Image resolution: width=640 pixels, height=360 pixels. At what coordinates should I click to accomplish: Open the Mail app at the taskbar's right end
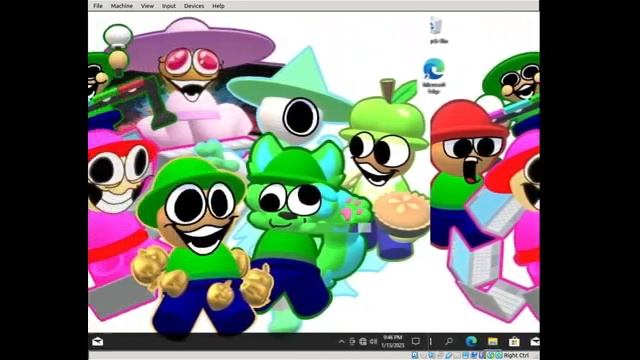[x=535, y=341]
